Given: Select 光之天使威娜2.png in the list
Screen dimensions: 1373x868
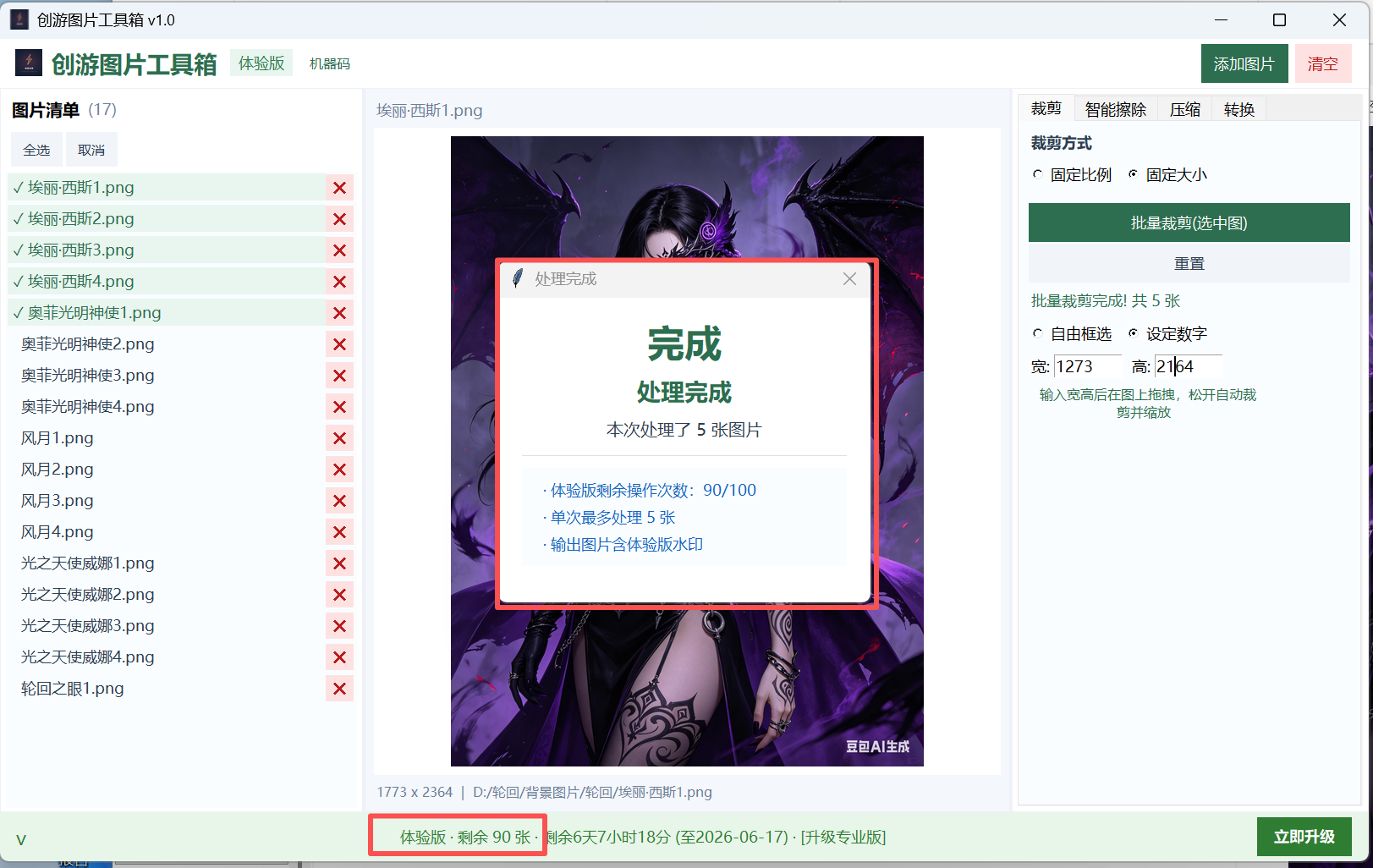Looking at the screenshot, I should [x=167, y=595].
